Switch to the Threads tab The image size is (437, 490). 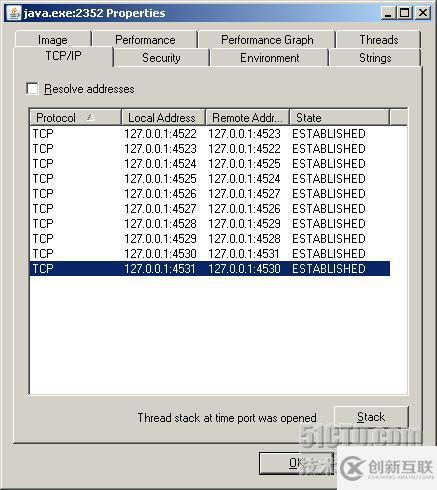tap(379, 40)
